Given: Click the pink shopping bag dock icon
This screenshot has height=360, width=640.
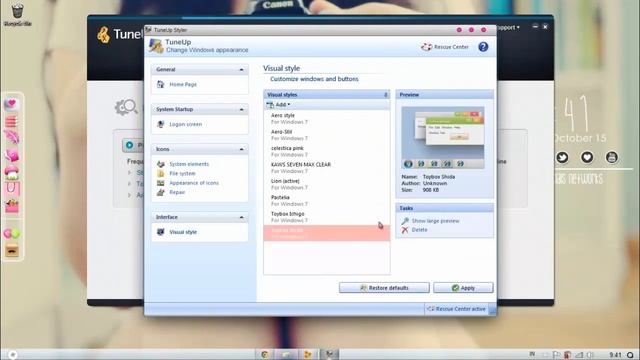Looking at the screenshot, I should (11, 189).
